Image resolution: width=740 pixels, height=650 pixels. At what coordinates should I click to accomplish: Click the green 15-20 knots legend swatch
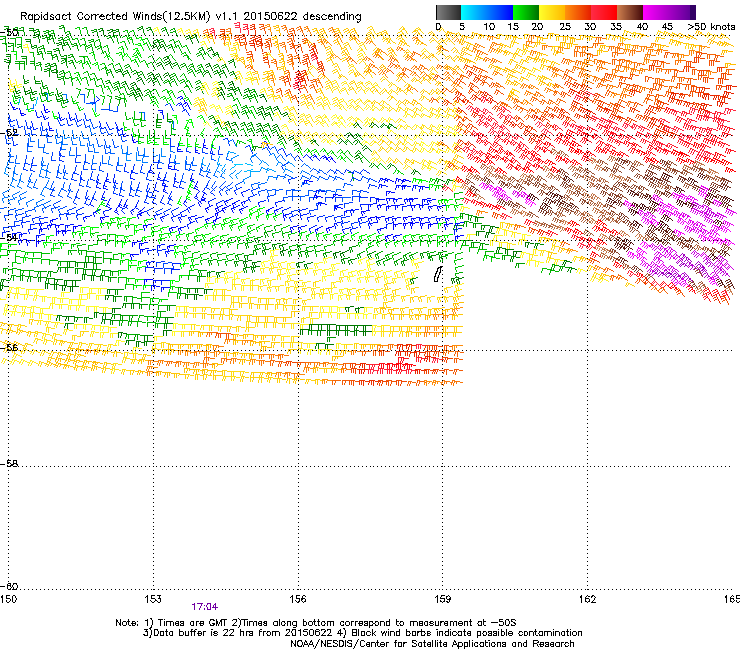(526, 12)
